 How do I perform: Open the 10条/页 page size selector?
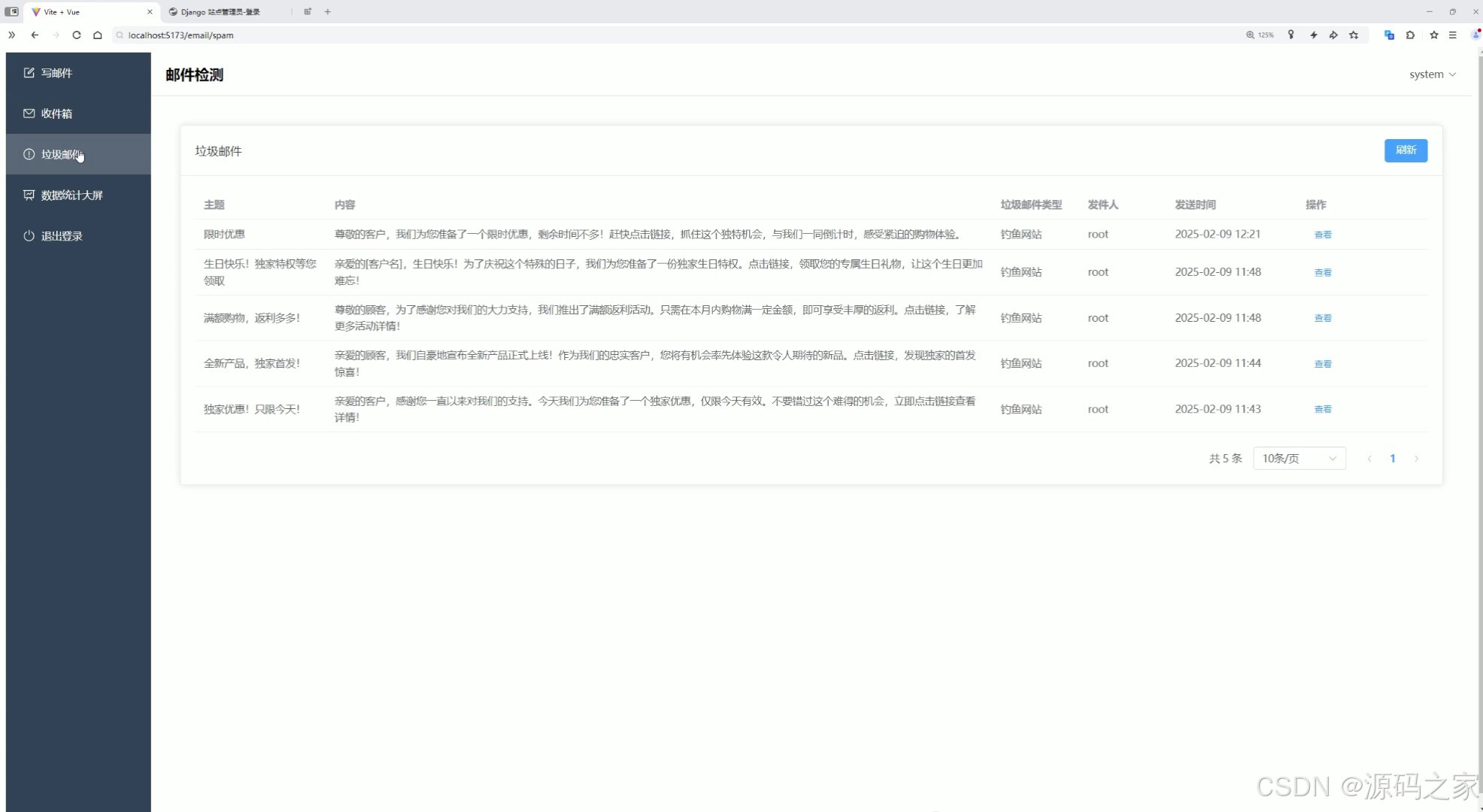tap(1299, 459)
